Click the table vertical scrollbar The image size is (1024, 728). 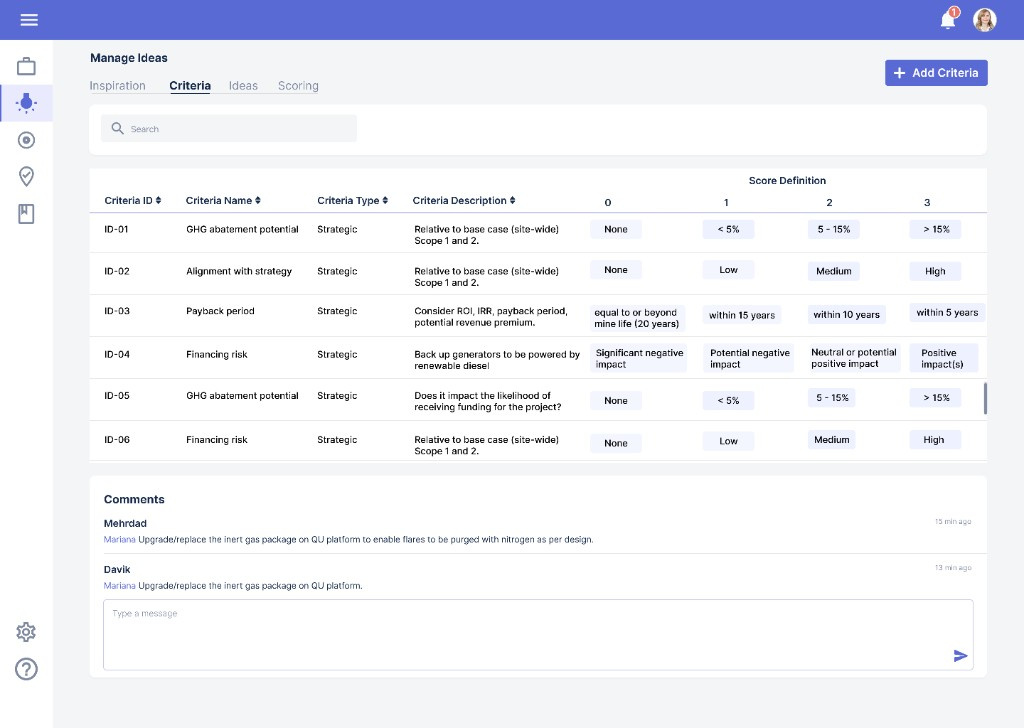[x=985, y=398]
